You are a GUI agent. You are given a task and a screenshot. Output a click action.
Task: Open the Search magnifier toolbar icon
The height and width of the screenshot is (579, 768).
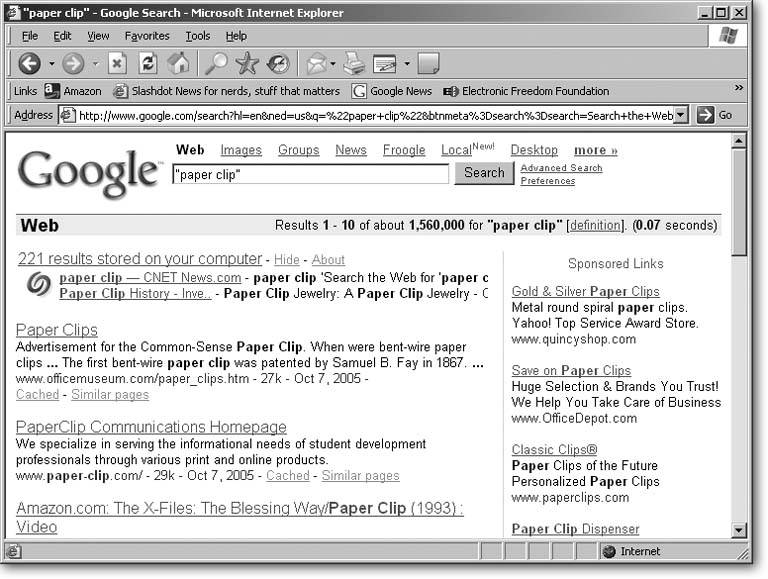[x=216, y=63]
